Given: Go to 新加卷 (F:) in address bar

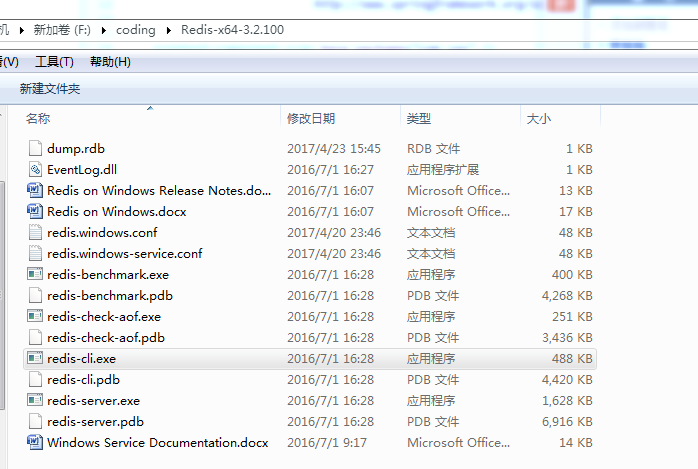Looking at the screenshot, I should pos(62,30).
